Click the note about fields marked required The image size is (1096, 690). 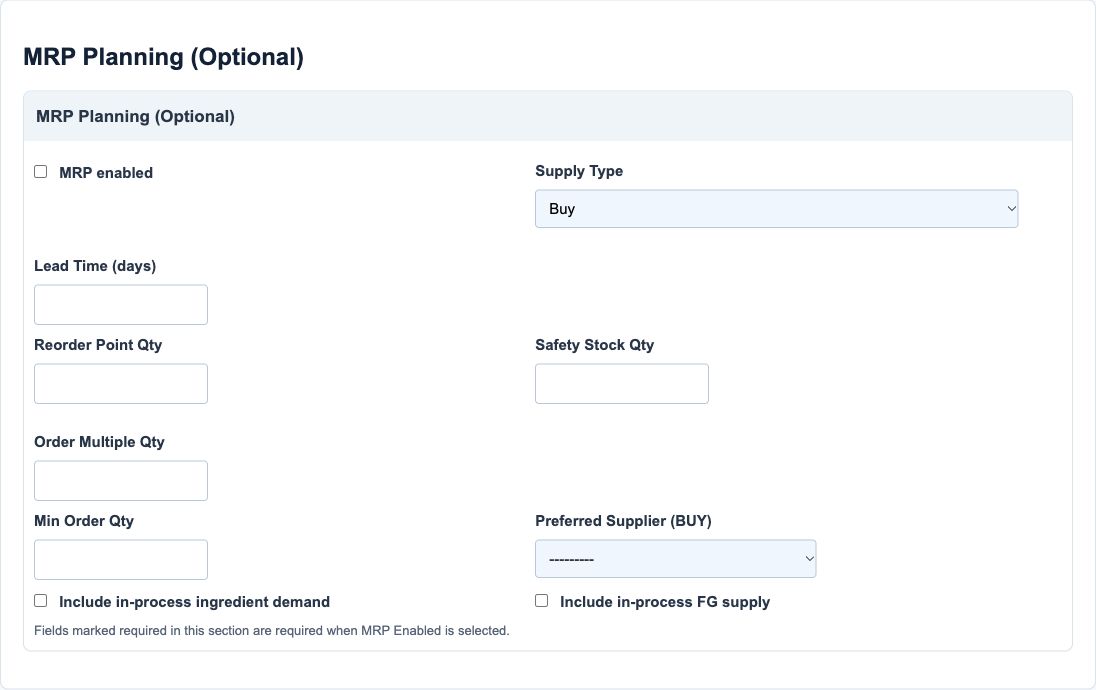[x=272, y=631]
